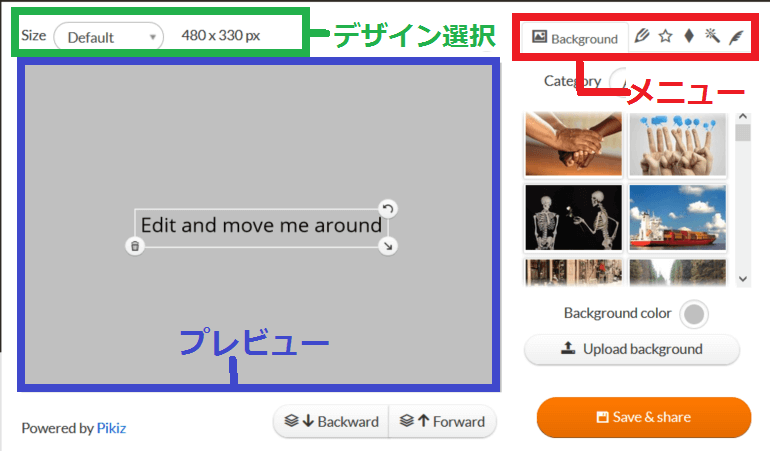770x451 pixels.
Task: Click the rotate handle on text box
Action: pyautogui.click(x=388, y=209)
